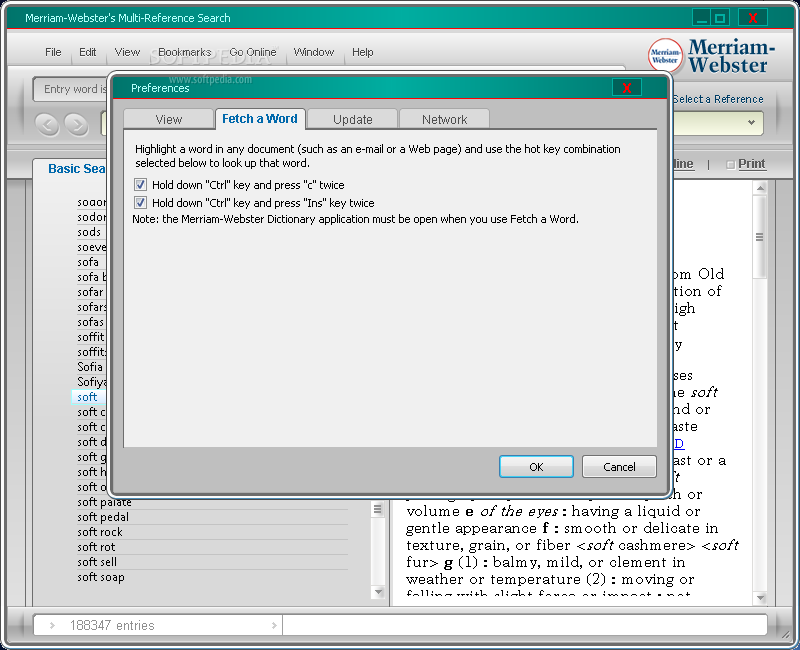The width and height of the screenshot is (800, 650).
Task: Click Cancel in Preferences dialog
Action: click(x=619, y=467)
